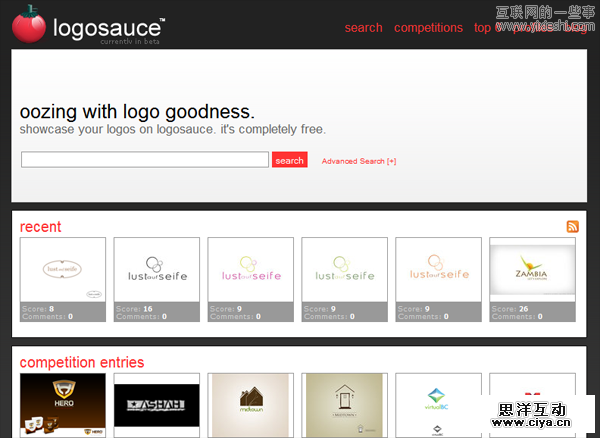Click the 'currently in beta' text

pos(130,41)
